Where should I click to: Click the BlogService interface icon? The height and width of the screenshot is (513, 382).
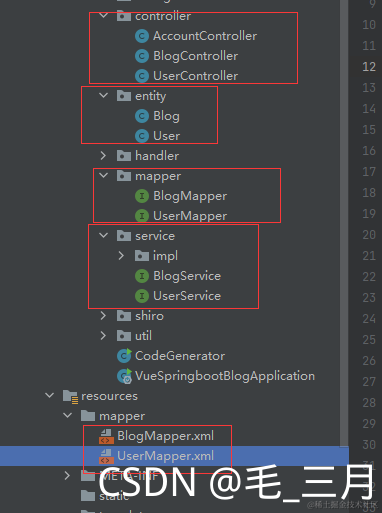[142, 276]
